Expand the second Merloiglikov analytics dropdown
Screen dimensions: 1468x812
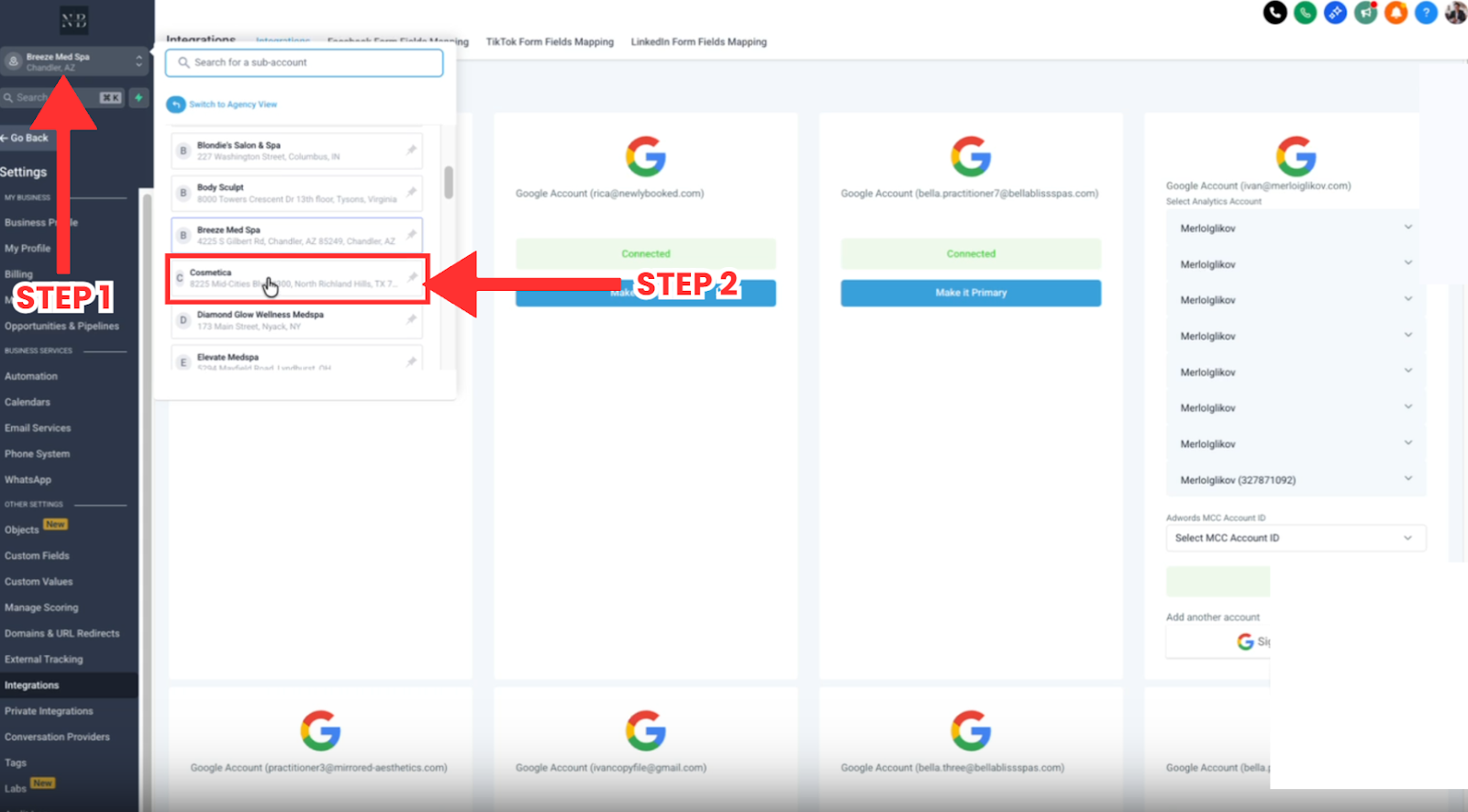[x=1407, y=263]
